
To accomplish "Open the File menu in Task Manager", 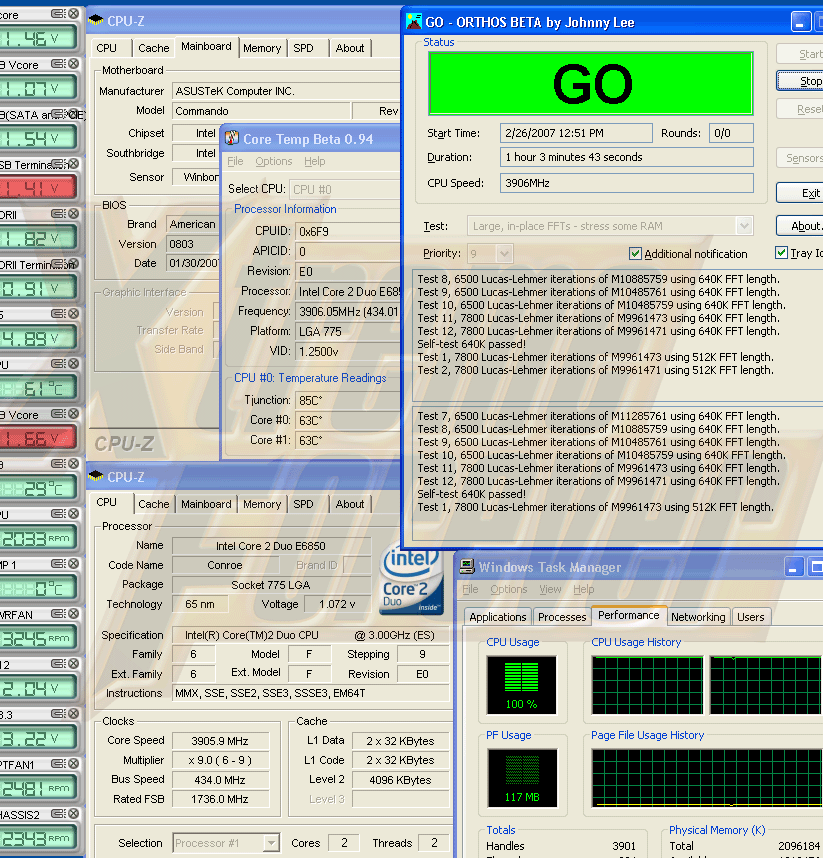I will 470,589.
